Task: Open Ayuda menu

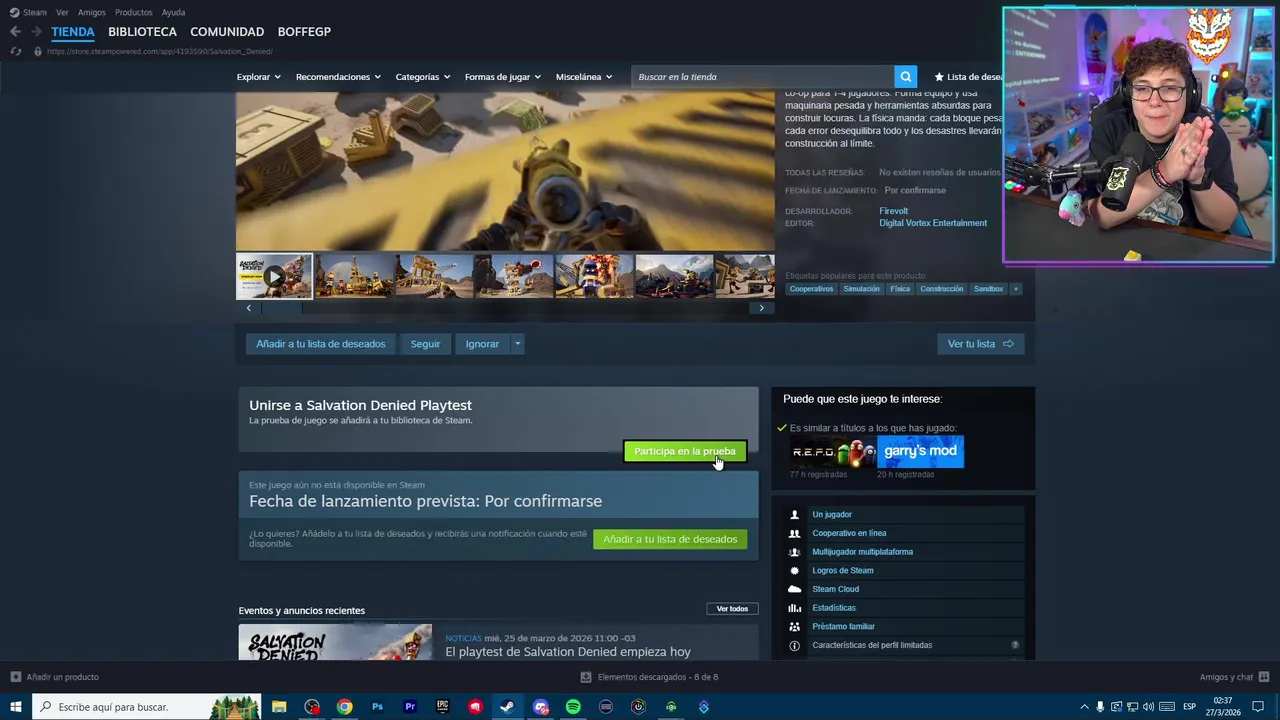Action: coord(173,13)
